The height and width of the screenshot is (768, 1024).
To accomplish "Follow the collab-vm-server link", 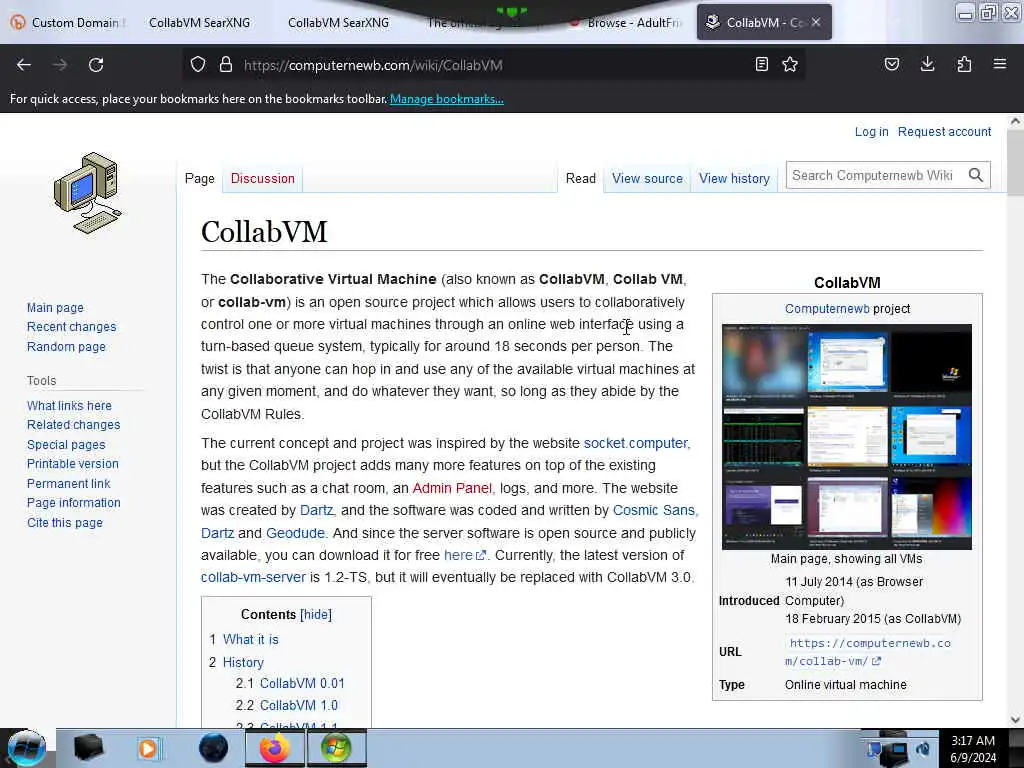I will pos(253,577).
